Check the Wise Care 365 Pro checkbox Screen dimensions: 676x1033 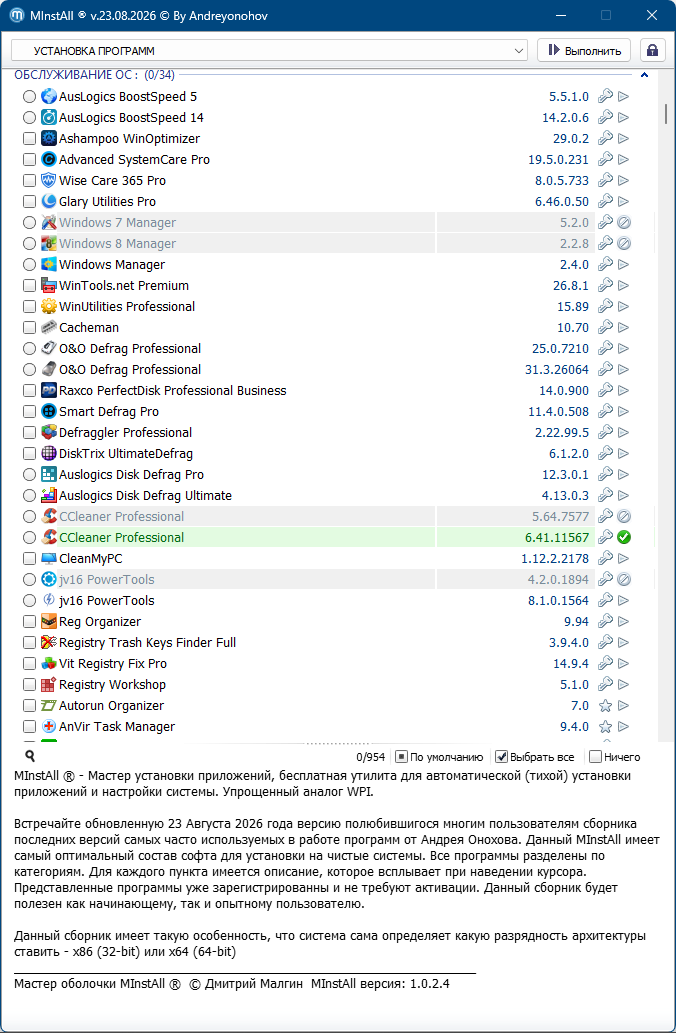pos(29,181)
